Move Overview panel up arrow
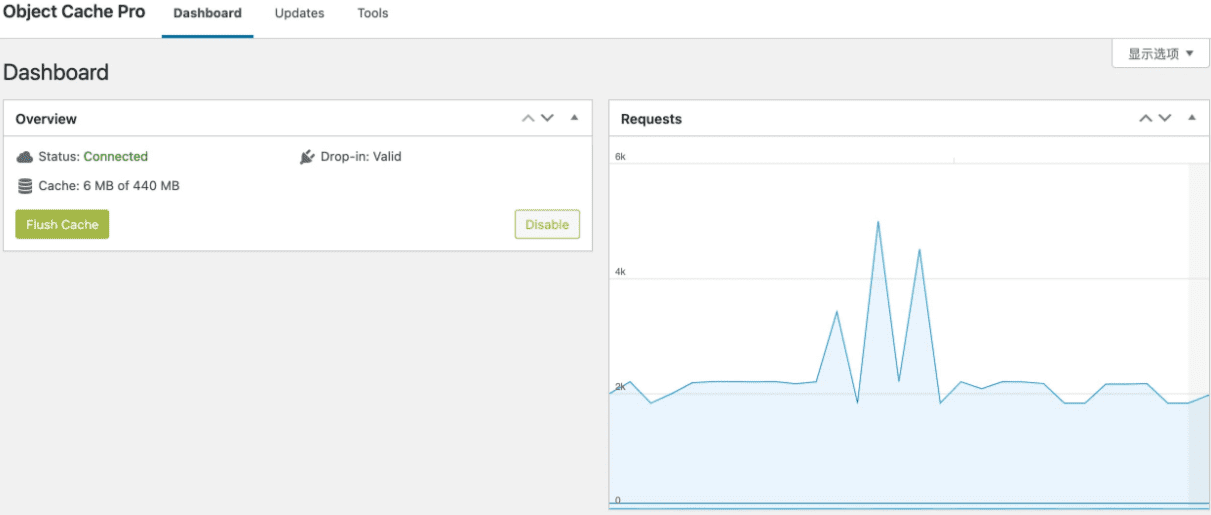Image resolution: width=1211 pixels, height=515 pixels. [x=528, y=118]
